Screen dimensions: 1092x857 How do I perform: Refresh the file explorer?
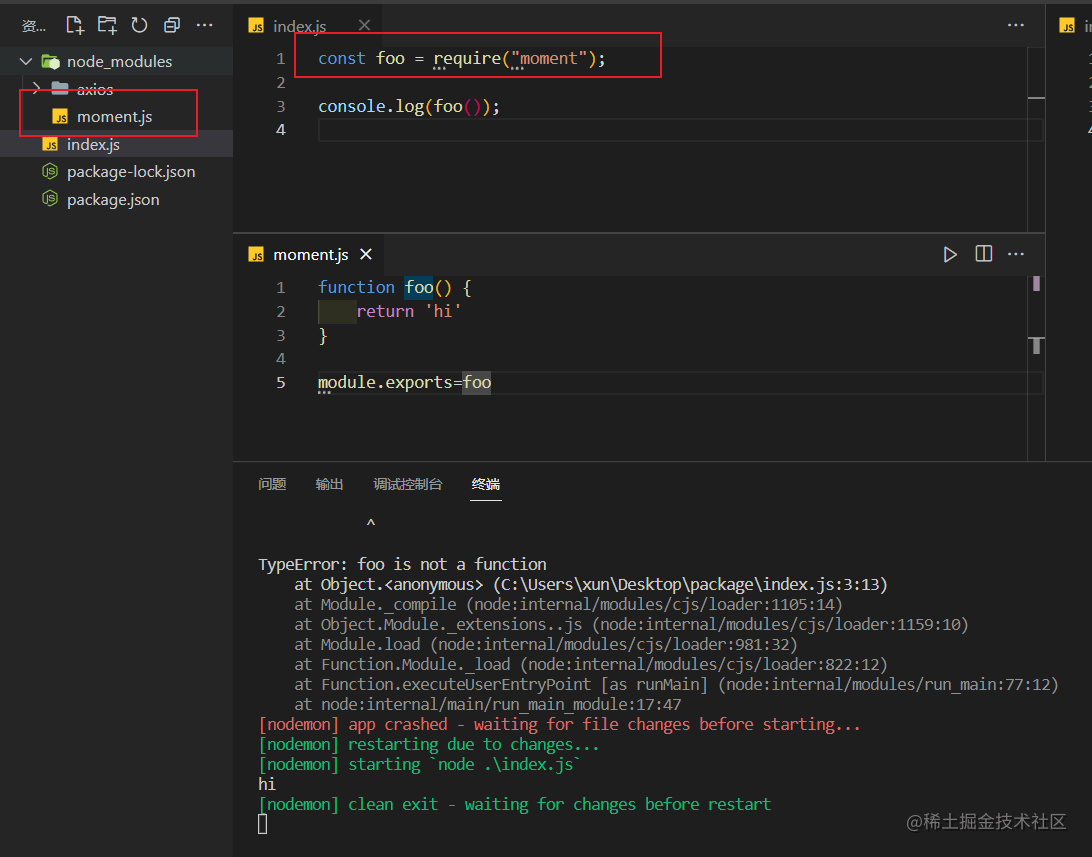coord(139,25)
